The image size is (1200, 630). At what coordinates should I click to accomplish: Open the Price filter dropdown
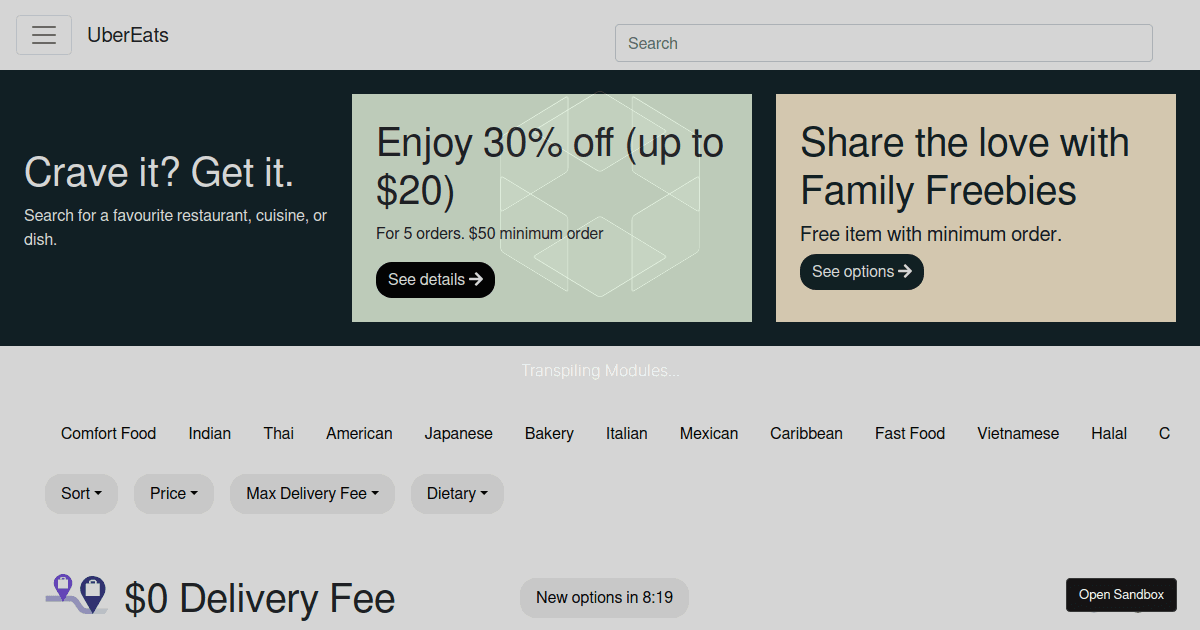click(174, 493)
